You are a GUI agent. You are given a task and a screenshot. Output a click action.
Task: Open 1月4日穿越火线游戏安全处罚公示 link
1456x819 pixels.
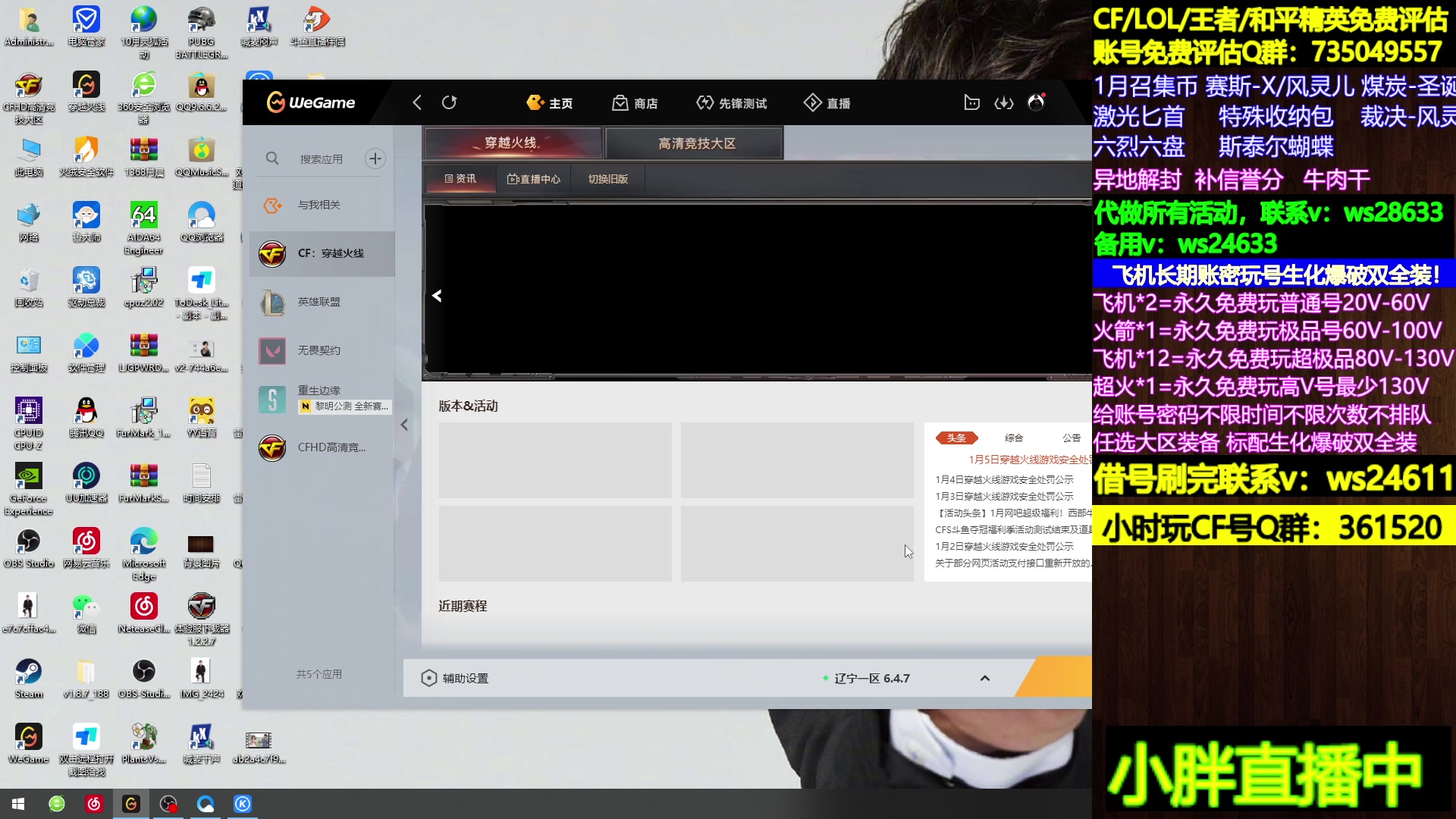1004,480
